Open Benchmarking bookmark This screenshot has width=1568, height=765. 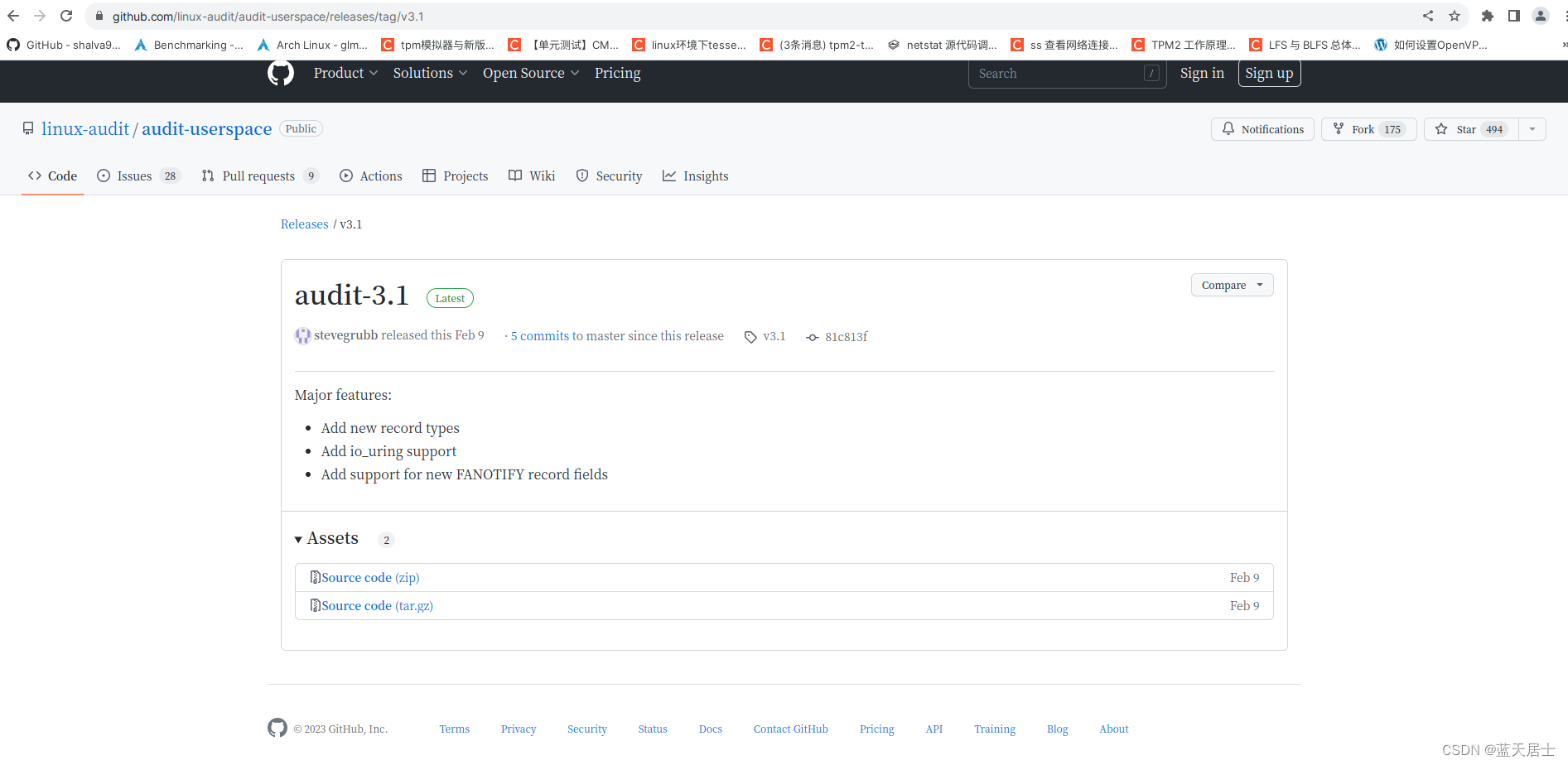click(189, 45)
